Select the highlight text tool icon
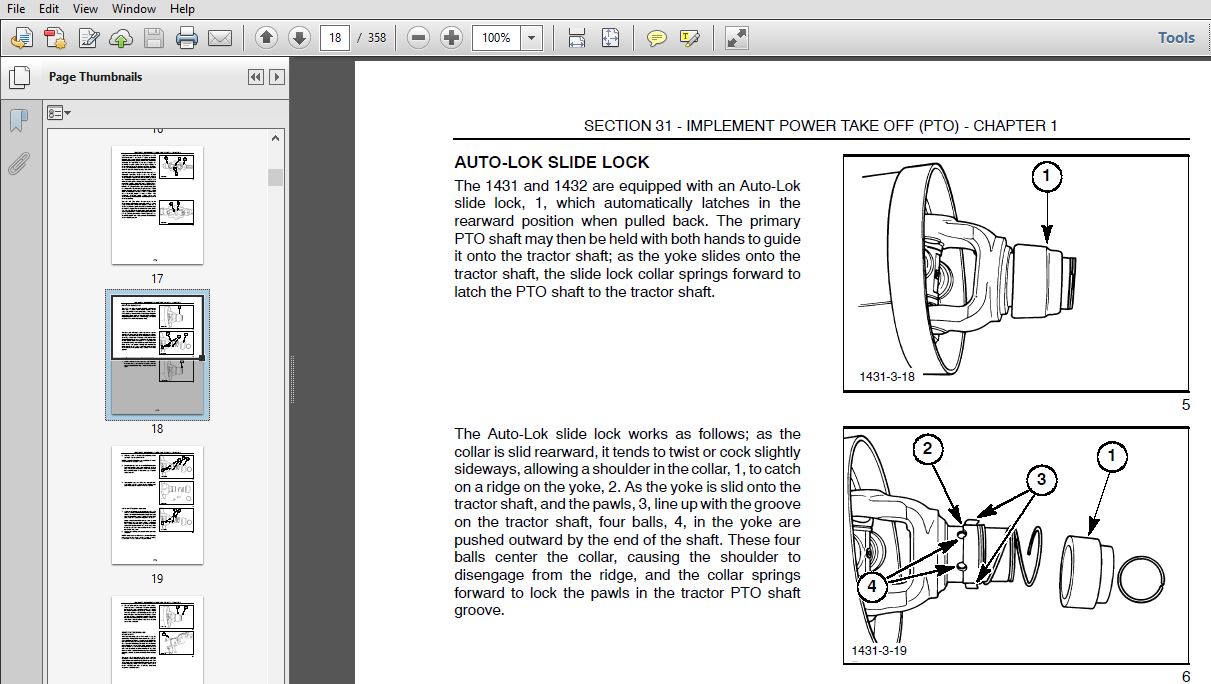This screenshot has height=684, width=1211. (689, 38)
